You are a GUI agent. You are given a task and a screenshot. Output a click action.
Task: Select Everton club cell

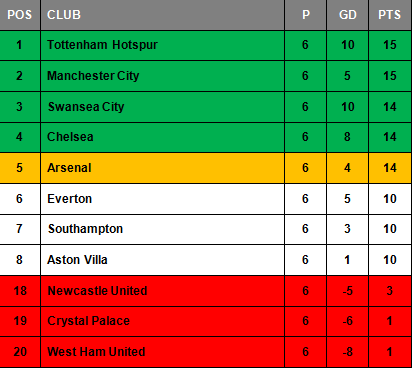coord(163,199)
